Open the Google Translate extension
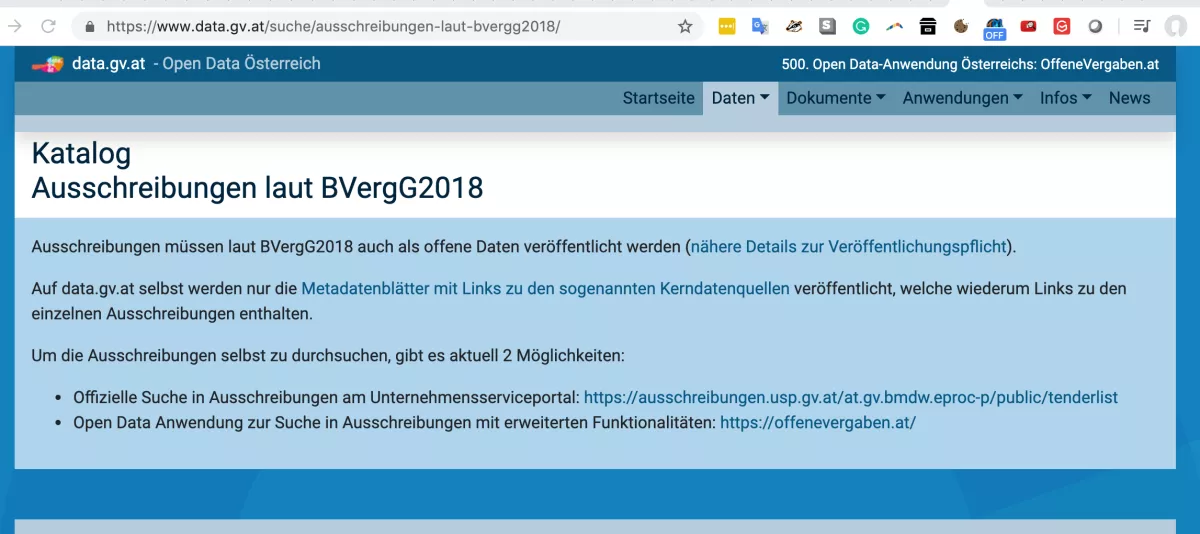Screen dimensions: 1200x534 click(760, 27)
